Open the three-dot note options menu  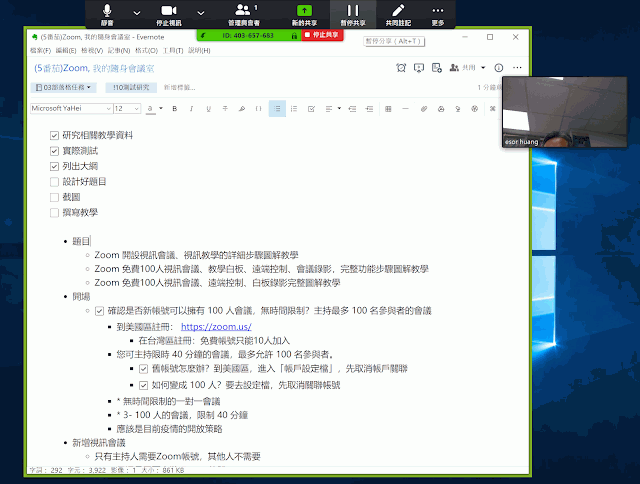[x=517, y=68]
